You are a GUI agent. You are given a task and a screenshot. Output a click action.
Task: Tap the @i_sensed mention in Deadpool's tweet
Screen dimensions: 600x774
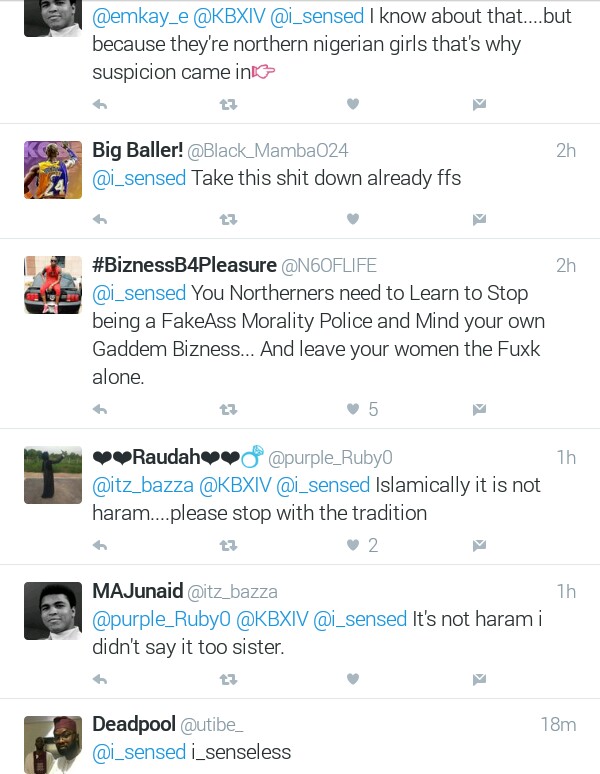(x=139, y=753)
